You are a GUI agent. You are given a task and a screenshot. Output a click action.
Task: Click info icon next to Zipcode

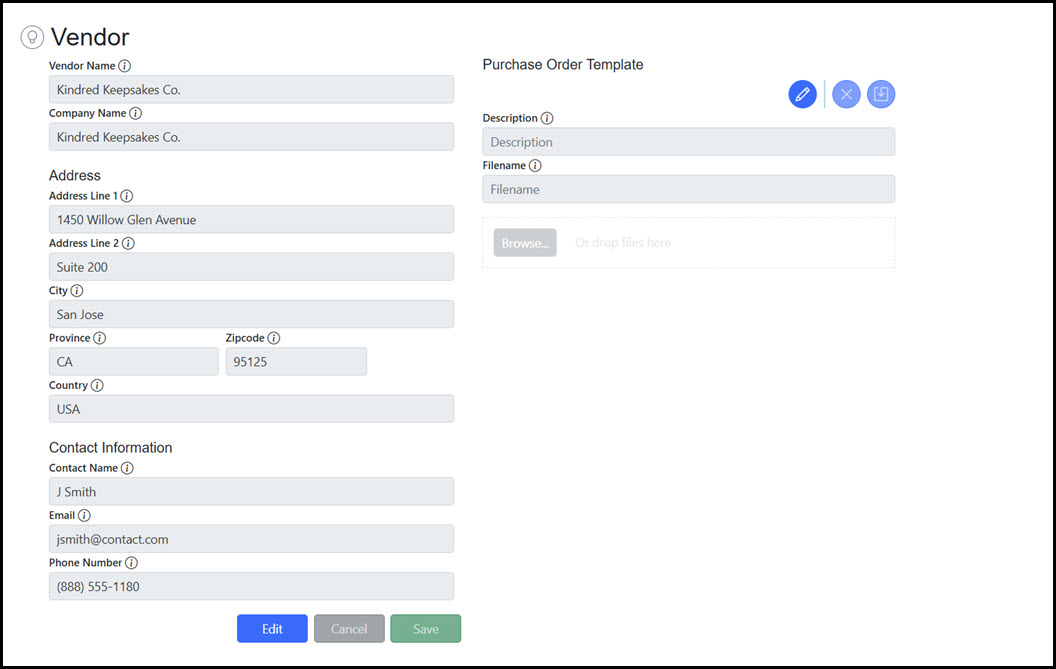tap(274, 338)
